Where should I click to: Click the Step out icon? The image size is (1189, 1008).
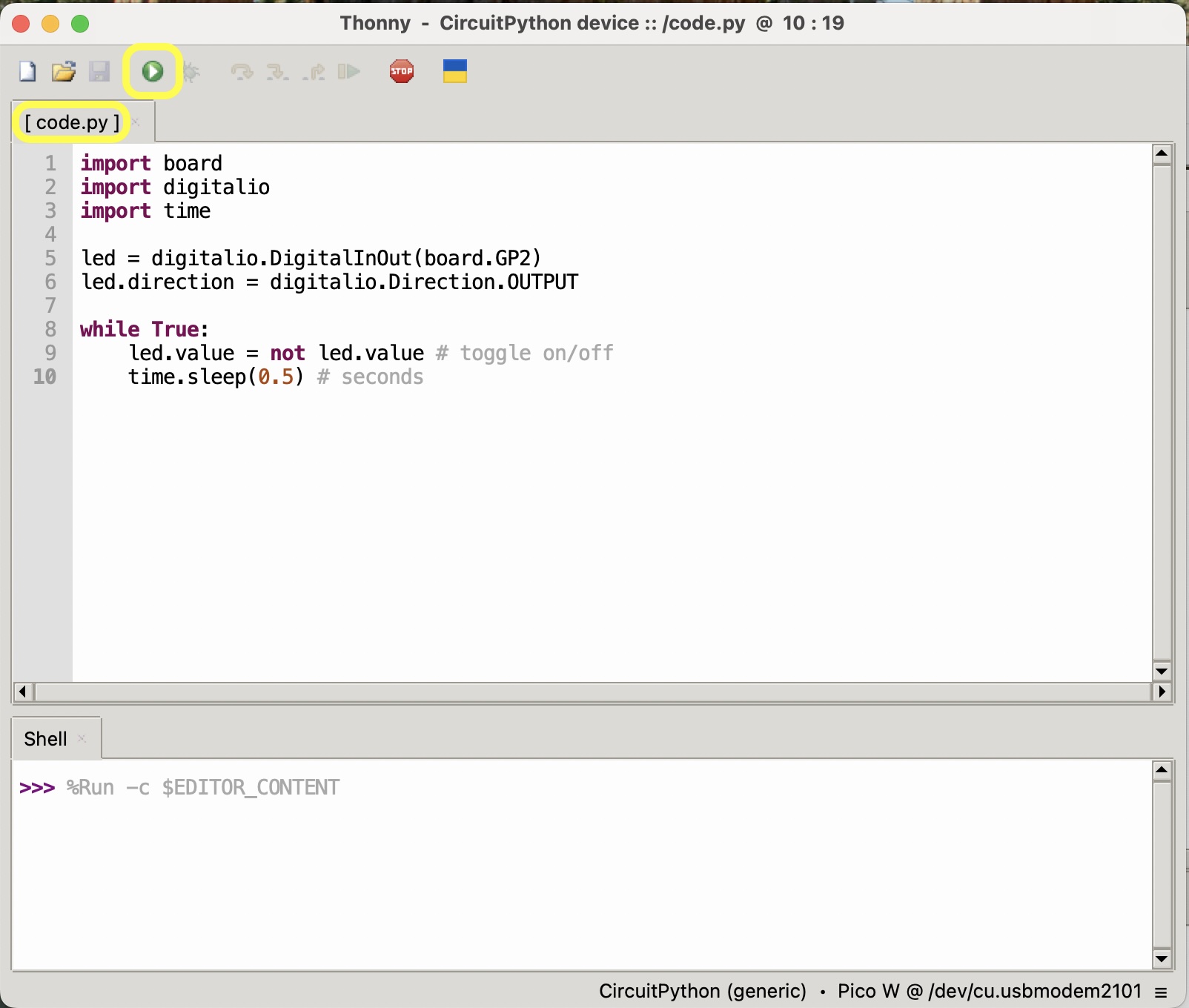coord(314,72)
